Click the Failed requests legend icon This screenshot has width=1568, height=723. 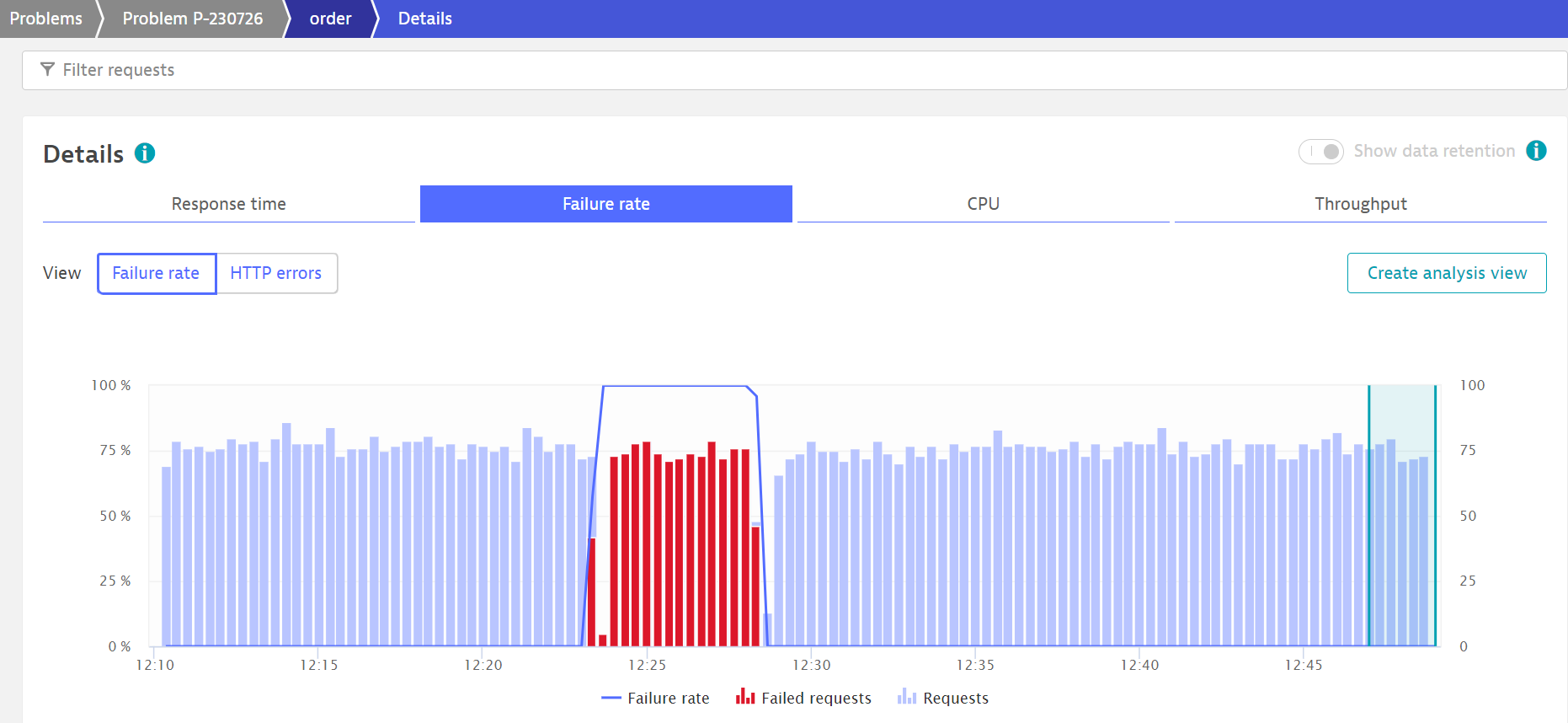coord(744,697)
